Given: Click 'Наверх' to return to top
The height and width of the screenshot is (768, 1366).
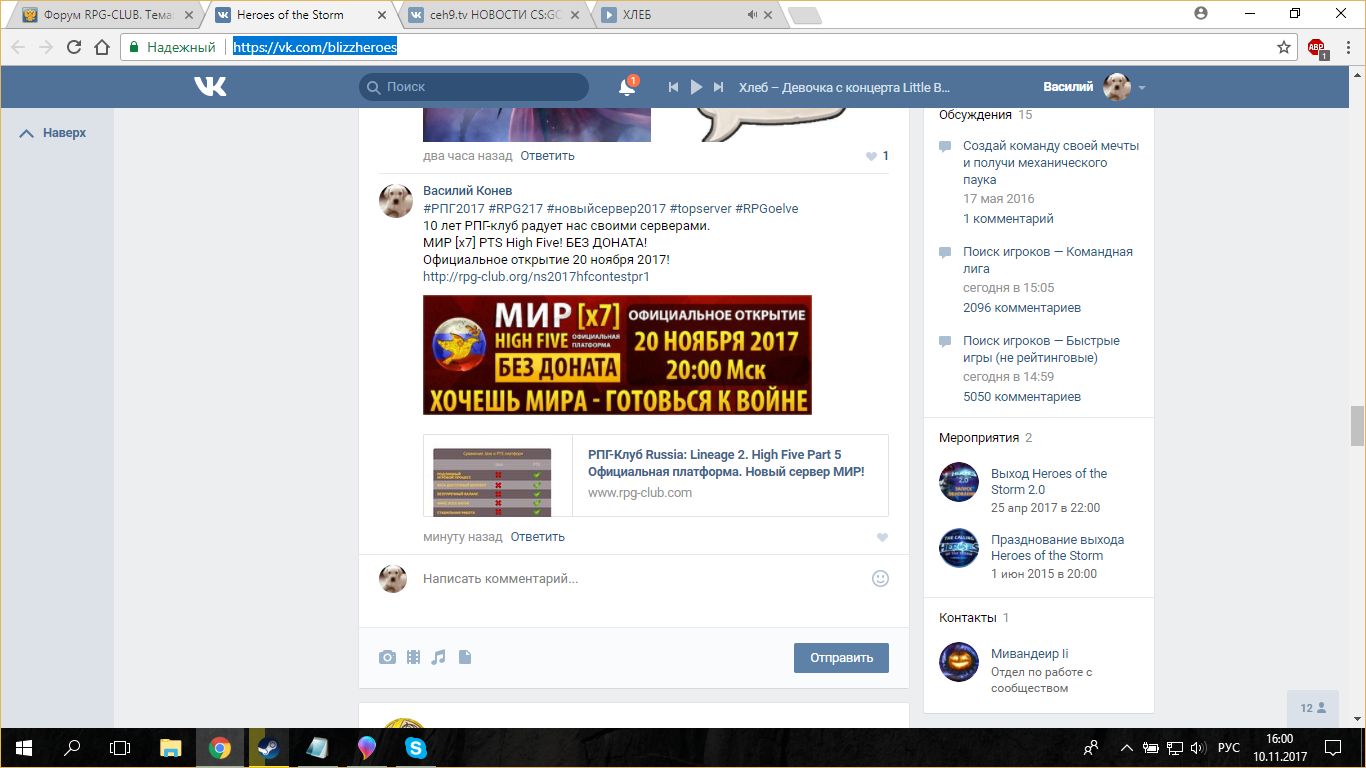Looking at the screenshot, I should pyautogui.click(x=54, y=133).
